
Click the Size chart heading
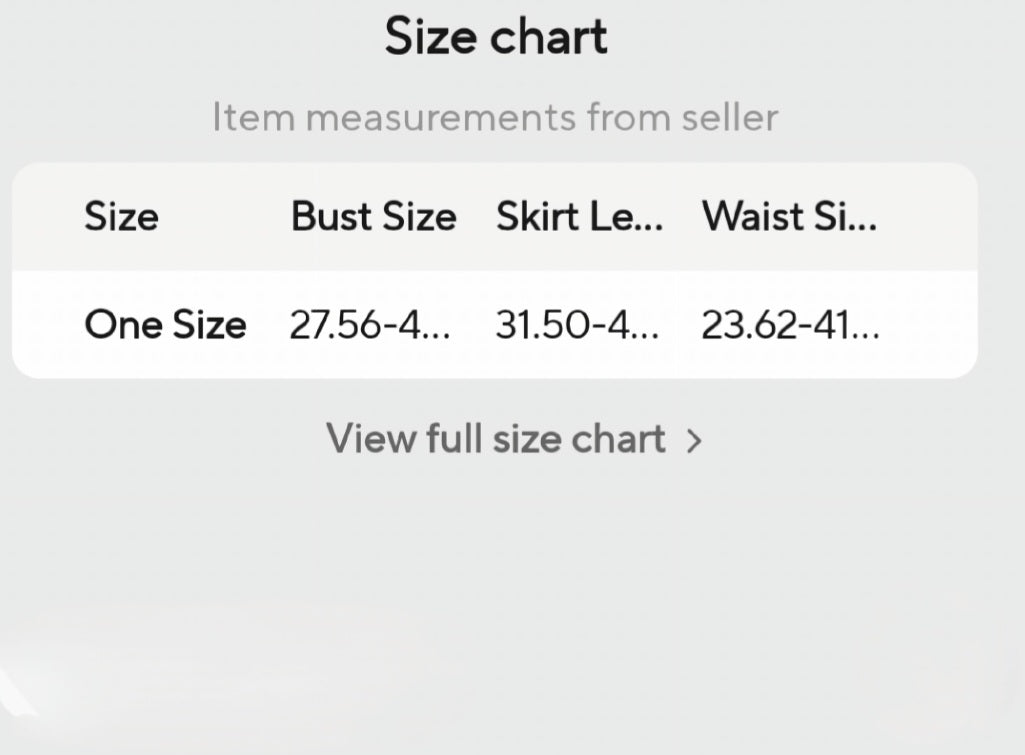496,38
